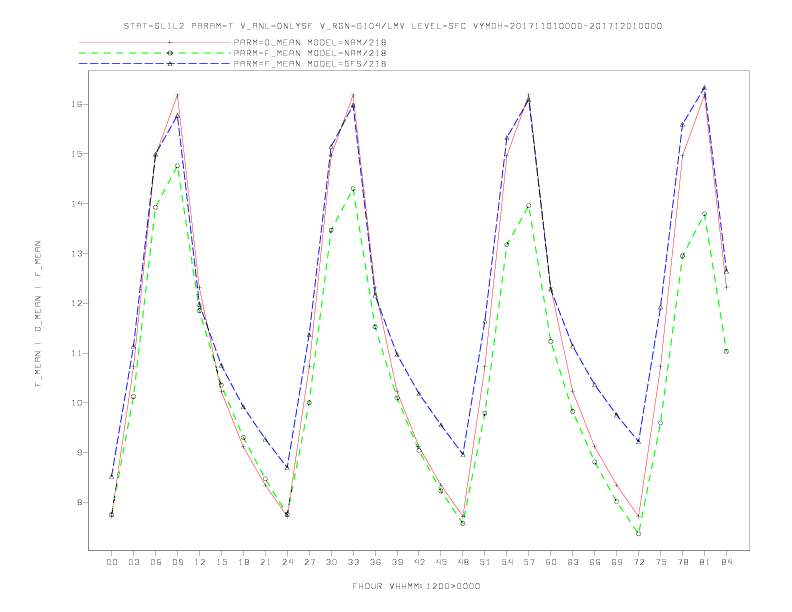
Task: Click y-axis tick label 15
Action: point(77,154)
